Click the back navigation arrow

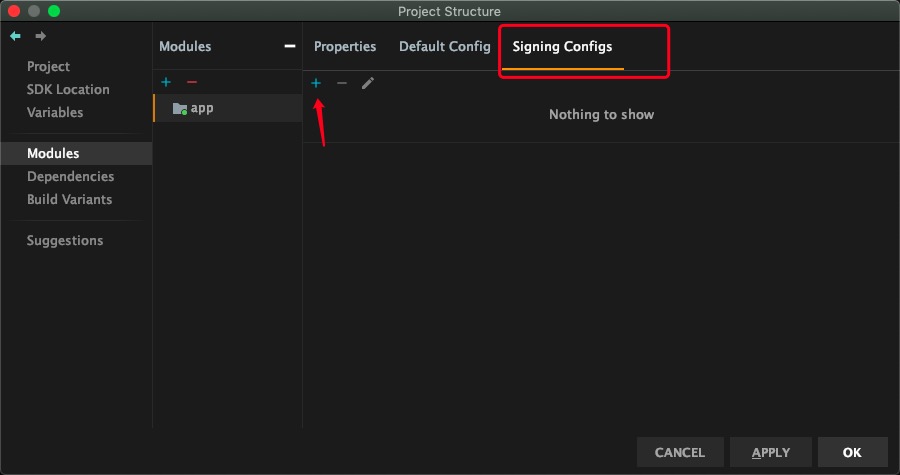pyautogui.click(x=15, y=36)
